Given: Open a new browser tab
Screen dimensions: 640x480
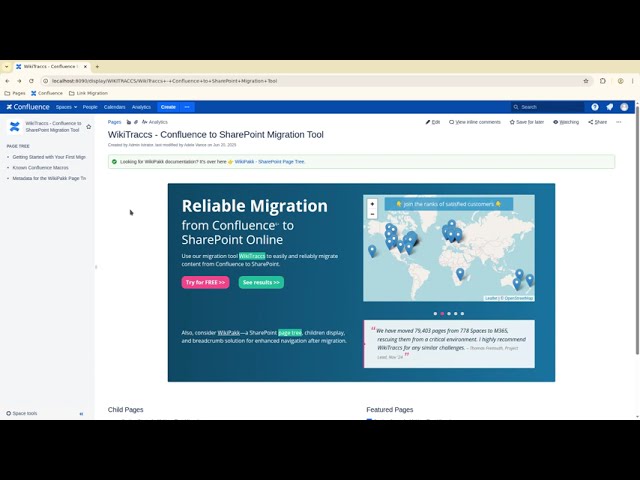Looking at the screenshot, I should (x=97, y=67).
